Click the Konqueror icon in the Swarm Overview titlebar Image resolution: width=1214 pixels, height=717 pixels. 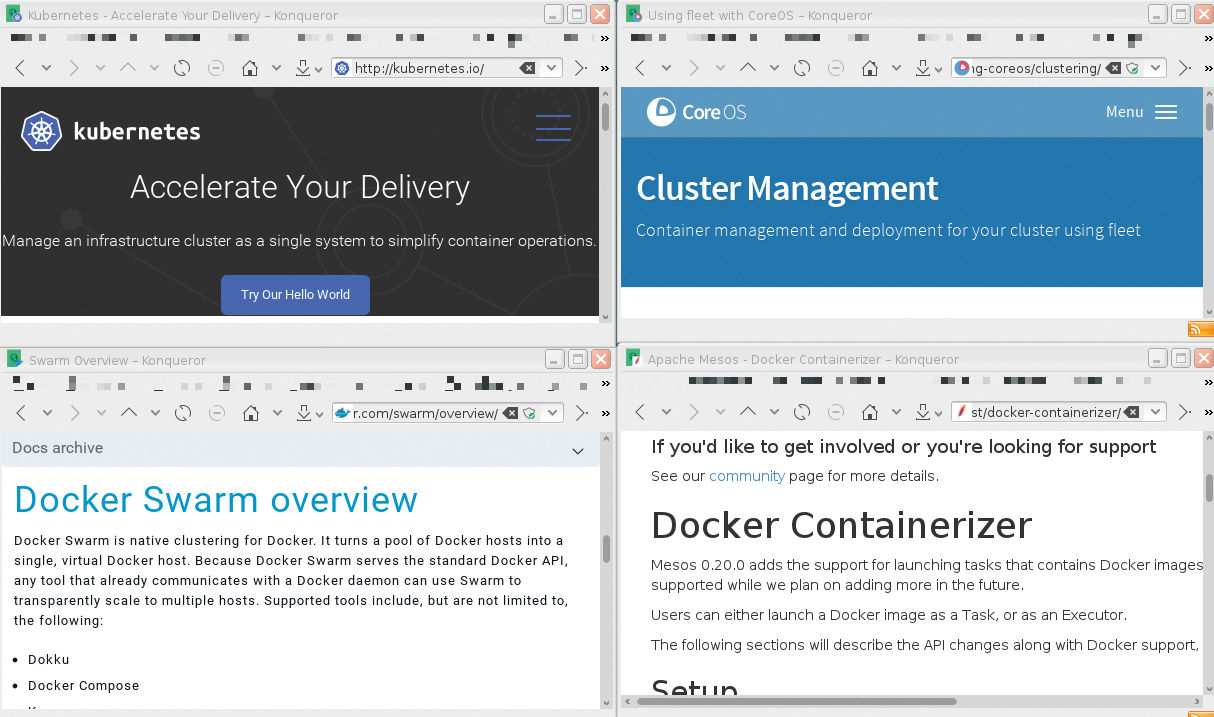[13, 358]
